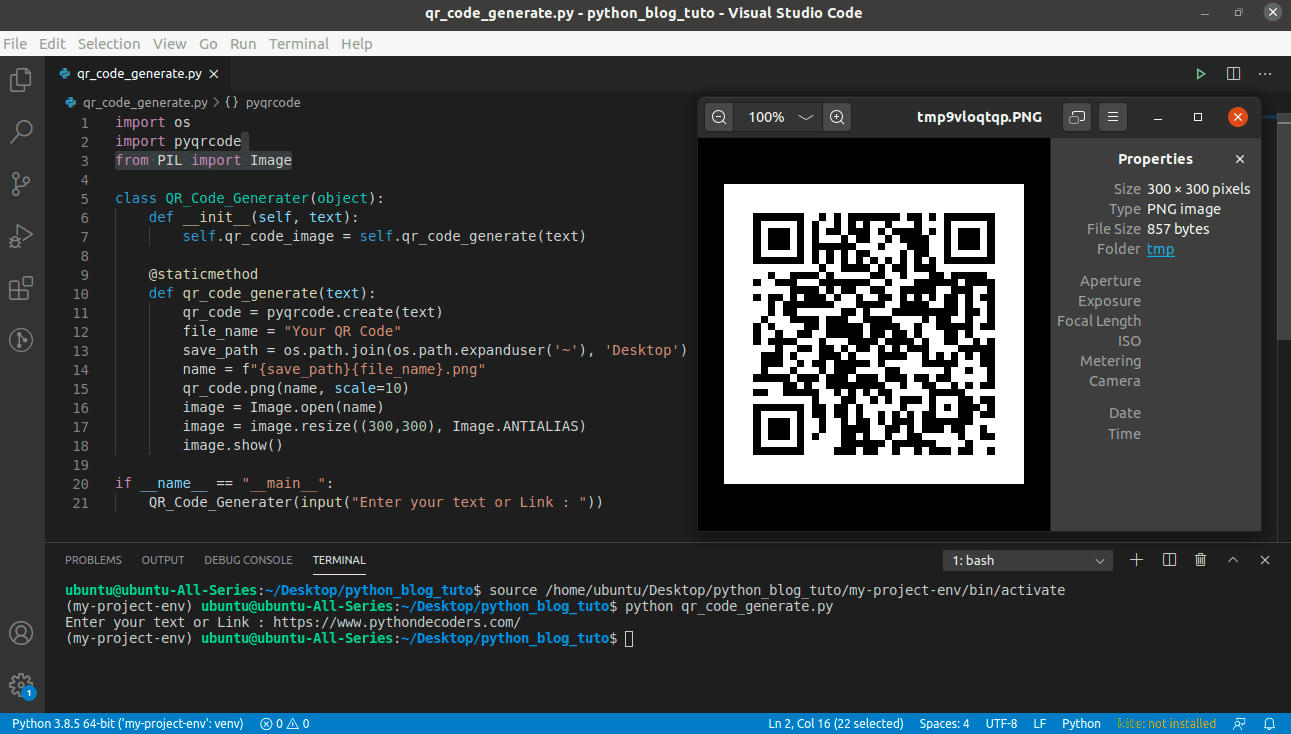Select the TERMINAL tab

click(x=339, y=560)
